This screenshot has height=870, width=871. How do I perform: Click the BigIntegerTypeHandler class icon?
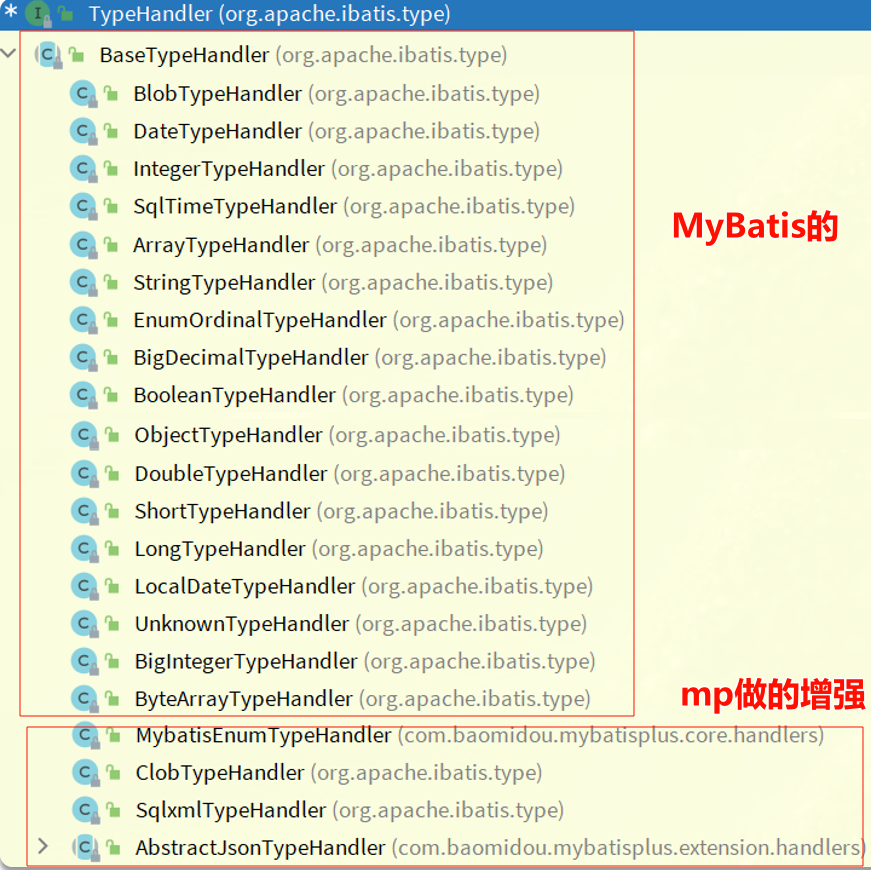tap(84, 661)
